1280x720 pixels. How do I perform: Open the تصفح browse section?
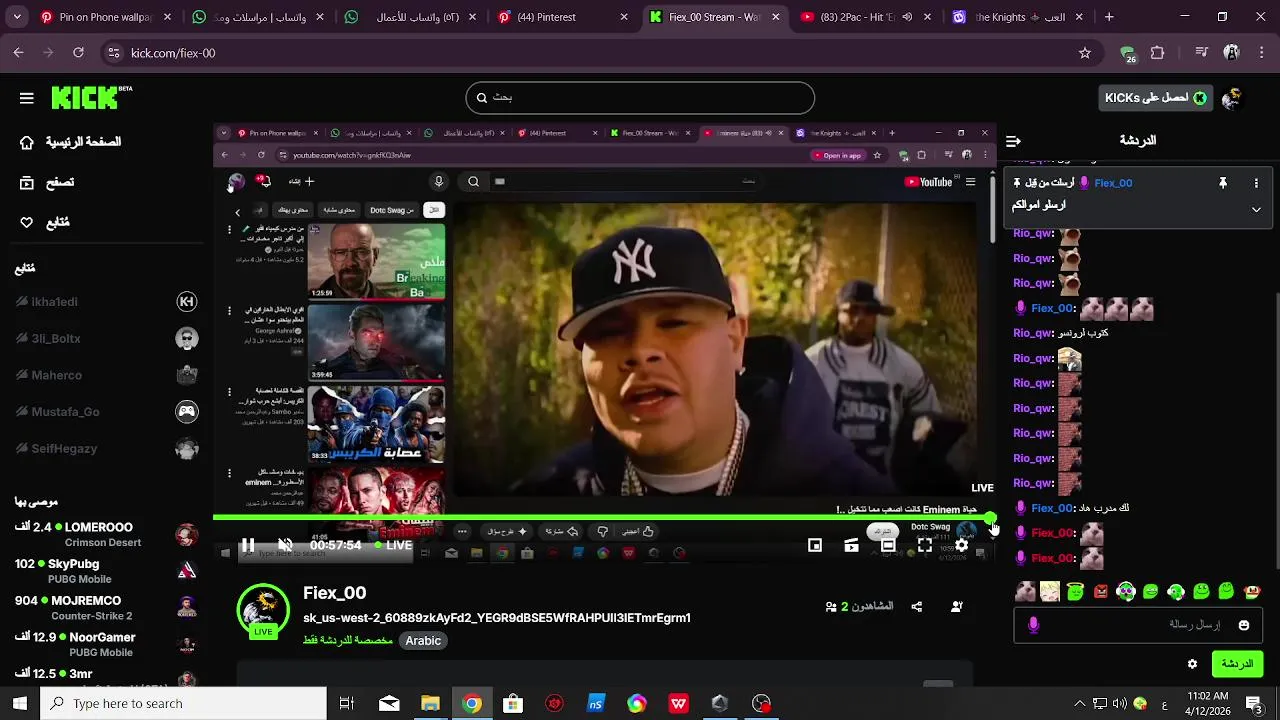[47, 182]
